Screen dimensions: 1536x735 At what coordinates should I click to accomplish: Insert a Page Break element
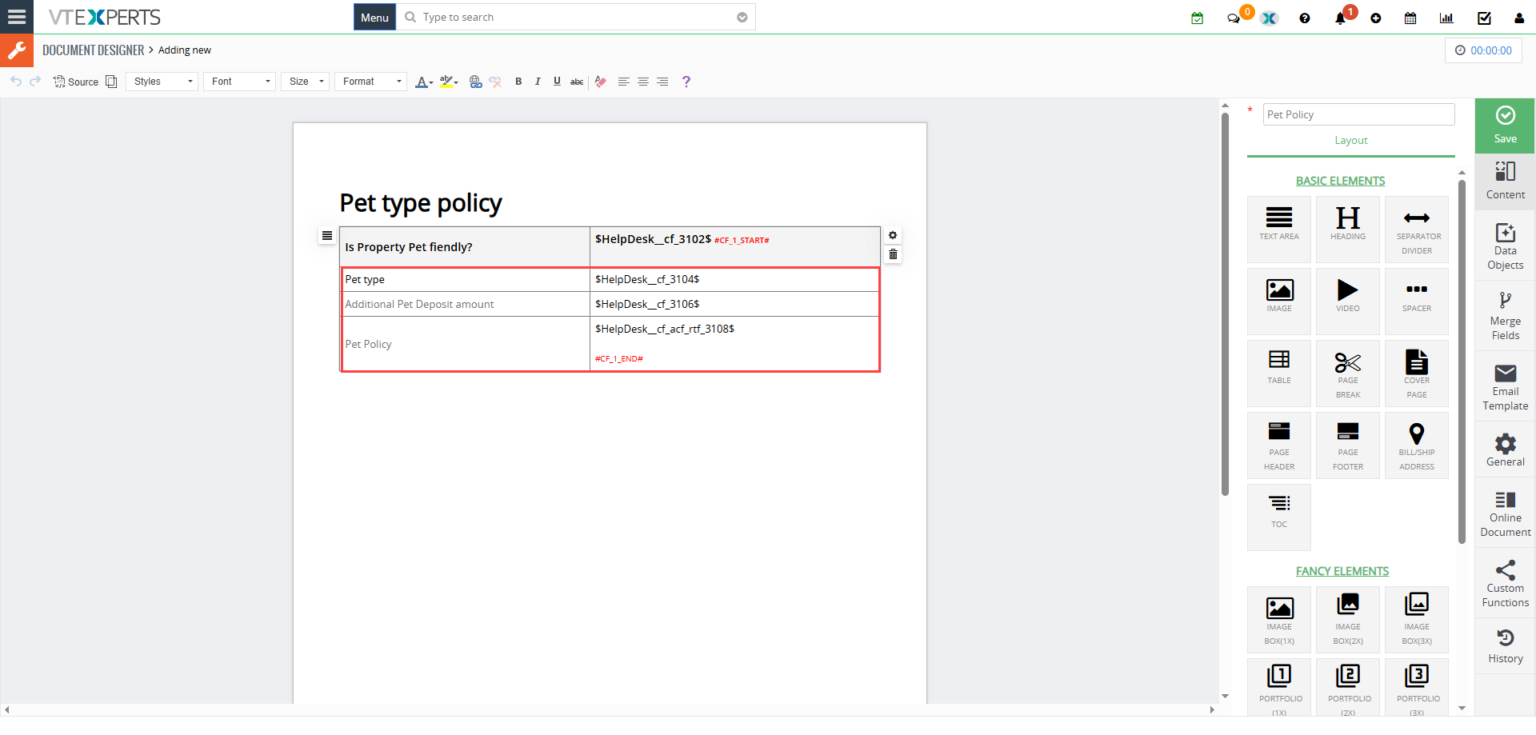point(1347,371)
